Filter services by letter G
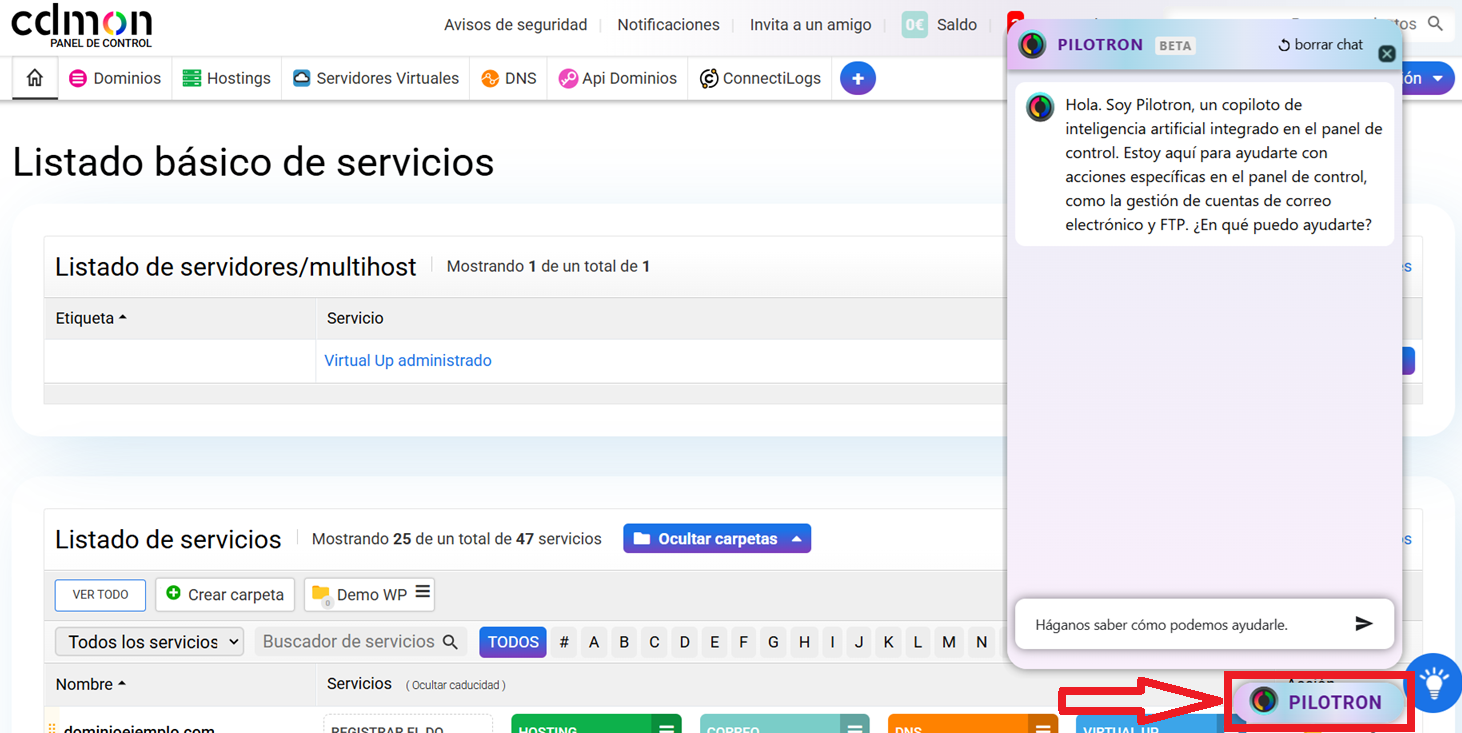The width and height of the screenshot is (1462, 733). 774,642
